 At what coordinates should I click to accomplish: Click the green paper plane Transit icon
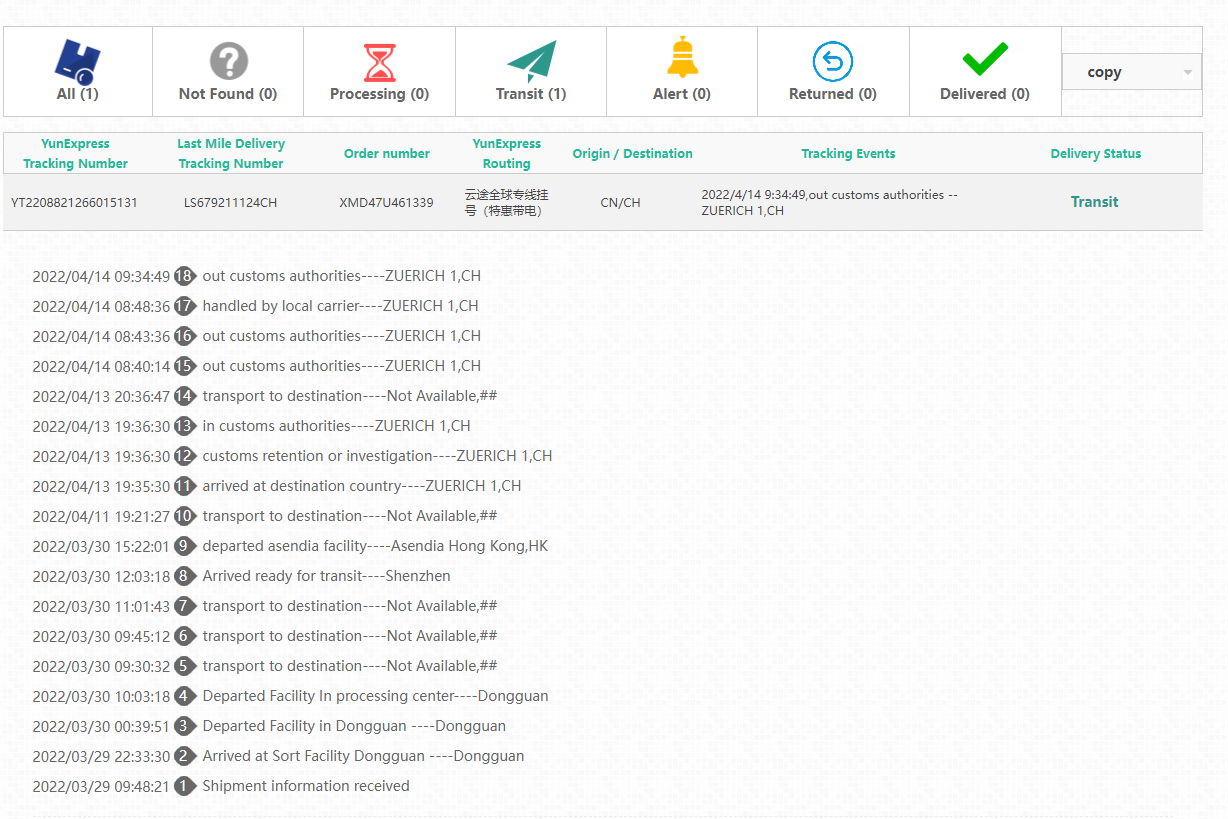tap(531, 62)
